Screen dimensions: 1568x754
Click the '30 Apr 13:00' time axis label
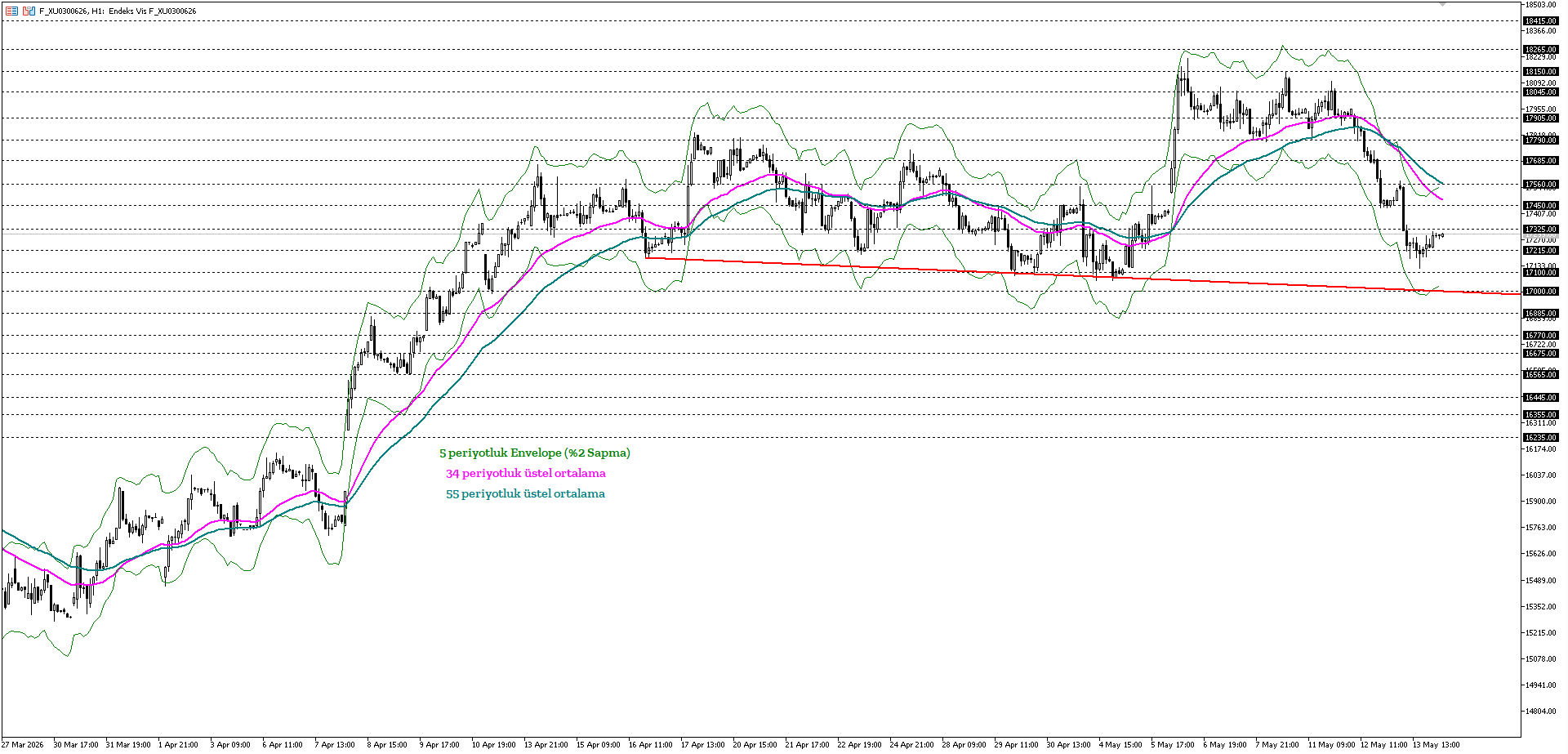[x=1068, y=745]
